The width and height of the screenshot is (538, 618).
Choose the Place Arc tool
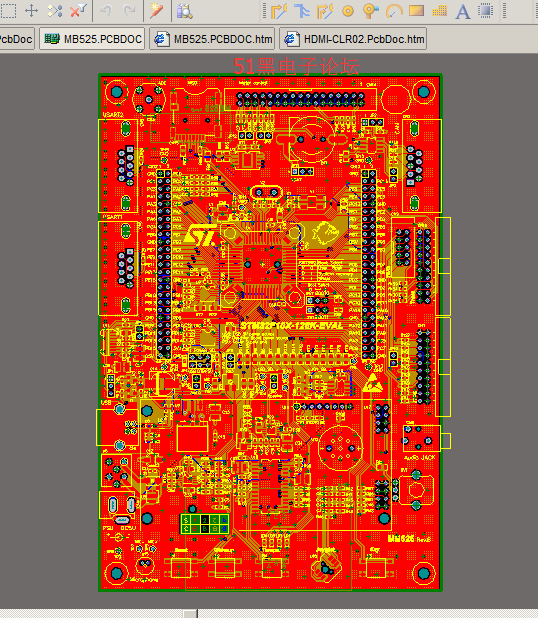[394, 11]
